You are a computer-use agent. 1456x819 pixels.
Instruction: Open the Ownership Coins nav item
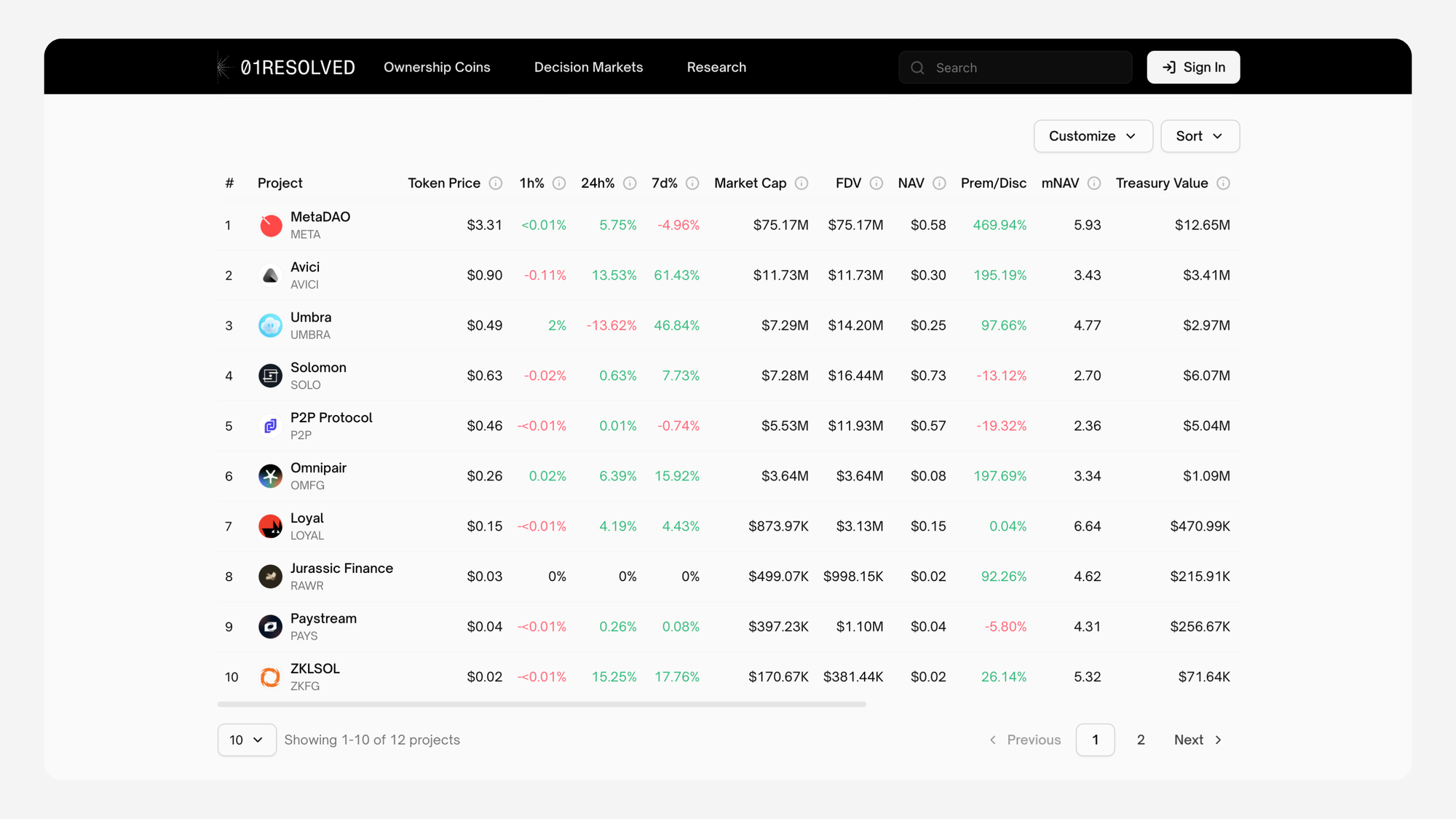point(437,67)
